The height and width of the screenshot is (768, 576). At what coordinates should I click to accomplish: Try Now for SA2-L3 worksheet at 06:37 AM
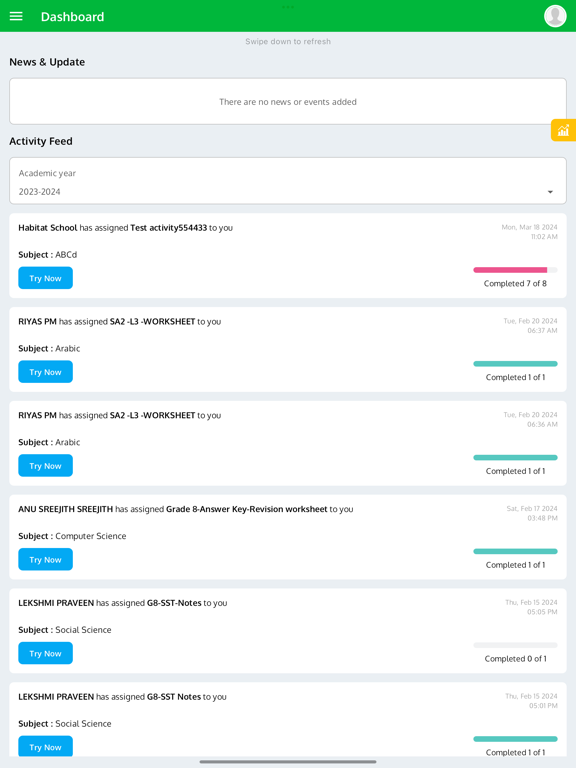coord(46,372)
